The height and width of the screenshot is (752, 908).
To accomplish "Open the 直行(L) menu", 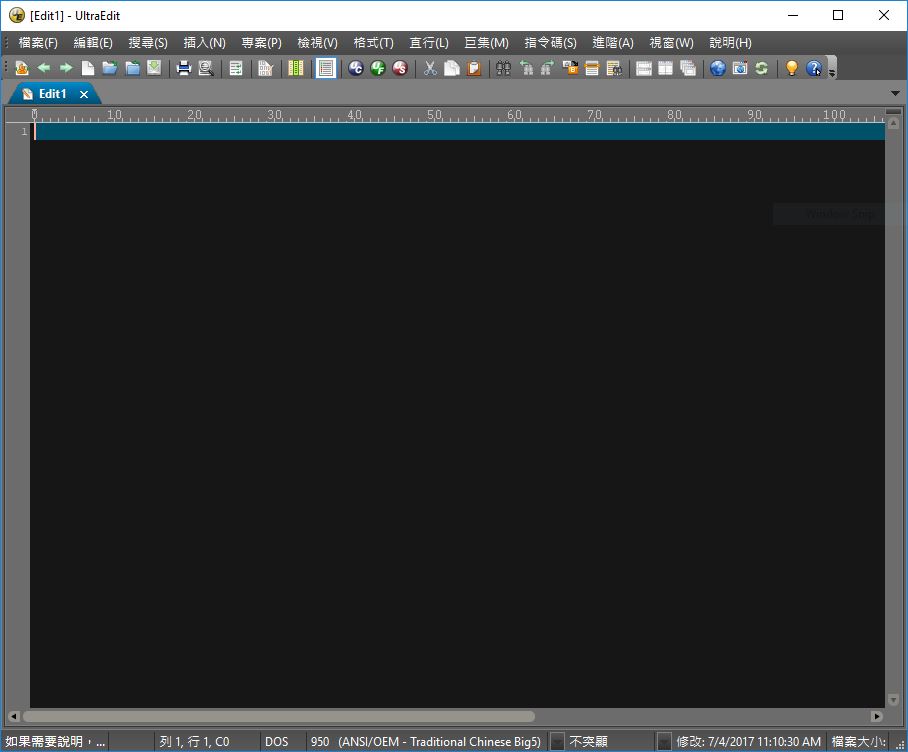I will click(x=429, y=43).
